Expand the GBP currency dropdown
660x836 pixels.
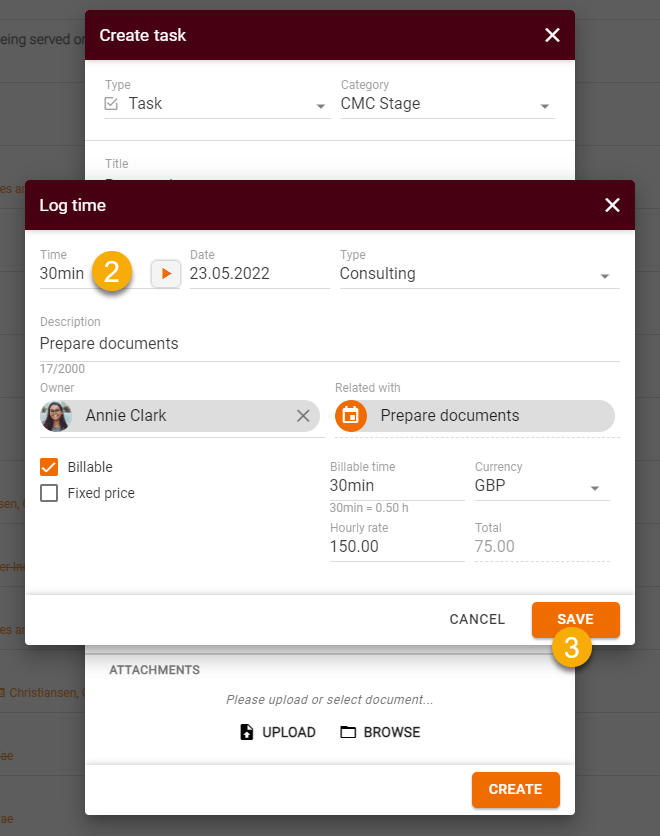pyautogui.click(x=595, y=488)
